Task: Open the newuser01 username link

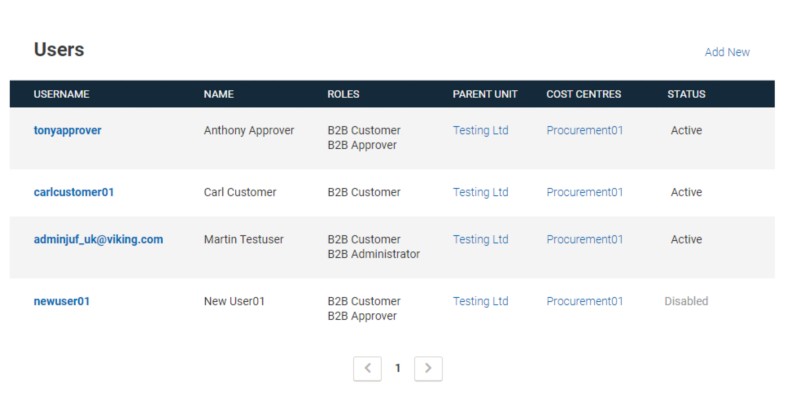Action: point(61,301)
